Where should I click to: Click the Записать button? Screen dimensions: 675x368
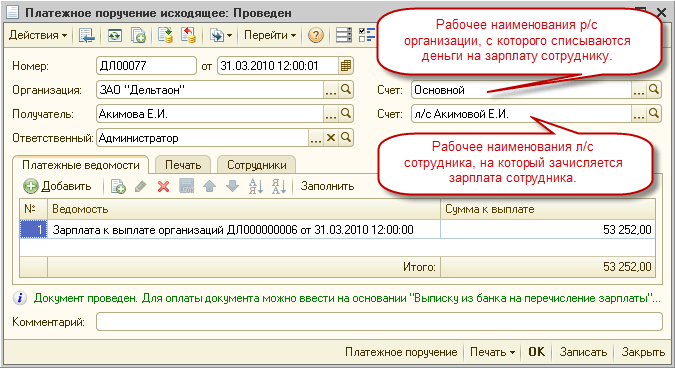point(583,352)
